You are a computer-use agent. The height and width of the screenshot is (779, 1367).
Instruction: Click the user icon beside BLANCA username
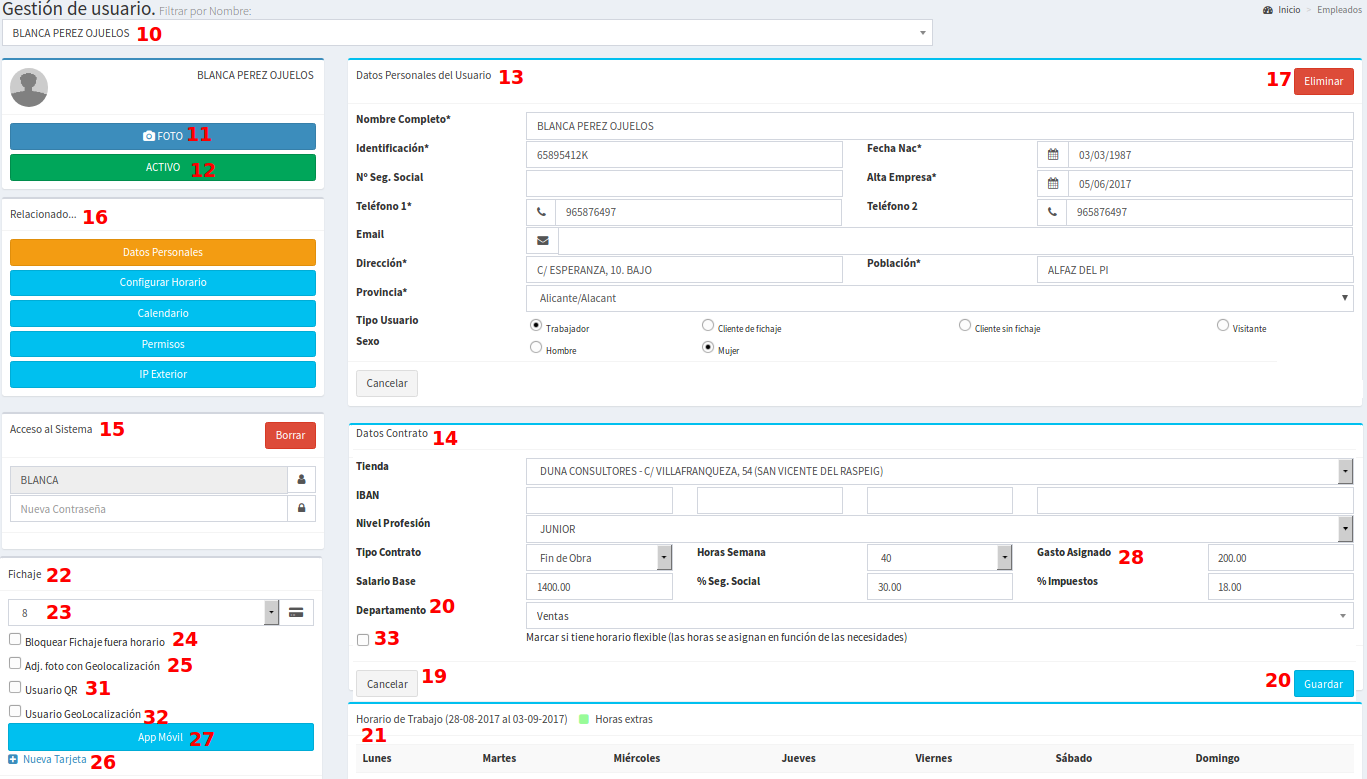pos(301,480)
